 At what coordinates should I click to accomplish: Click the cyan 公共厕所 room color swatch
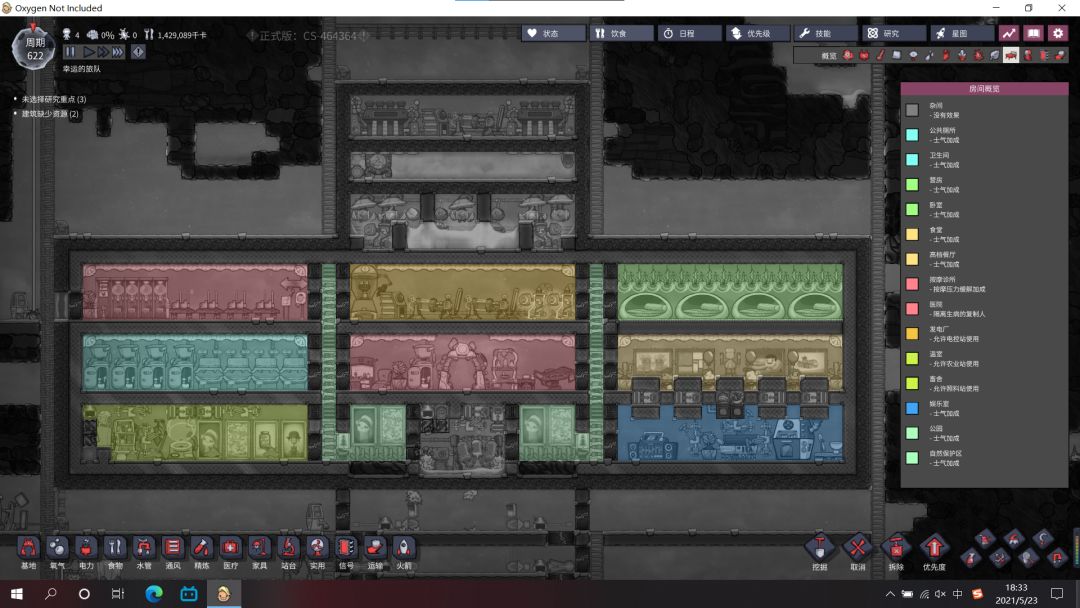tap(912, 135)
